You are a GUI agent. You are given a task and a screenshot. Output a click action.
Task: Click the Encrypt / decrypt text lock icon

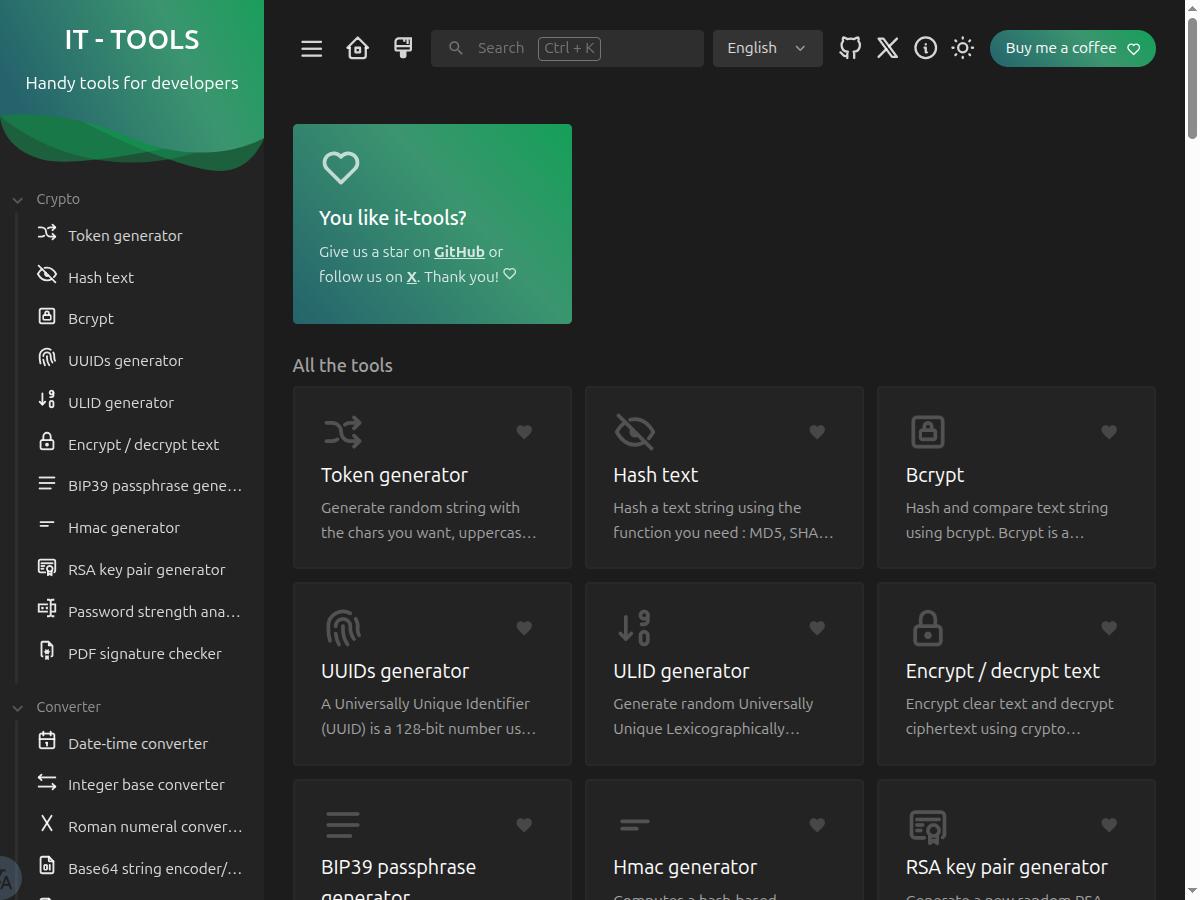(927, 627)
